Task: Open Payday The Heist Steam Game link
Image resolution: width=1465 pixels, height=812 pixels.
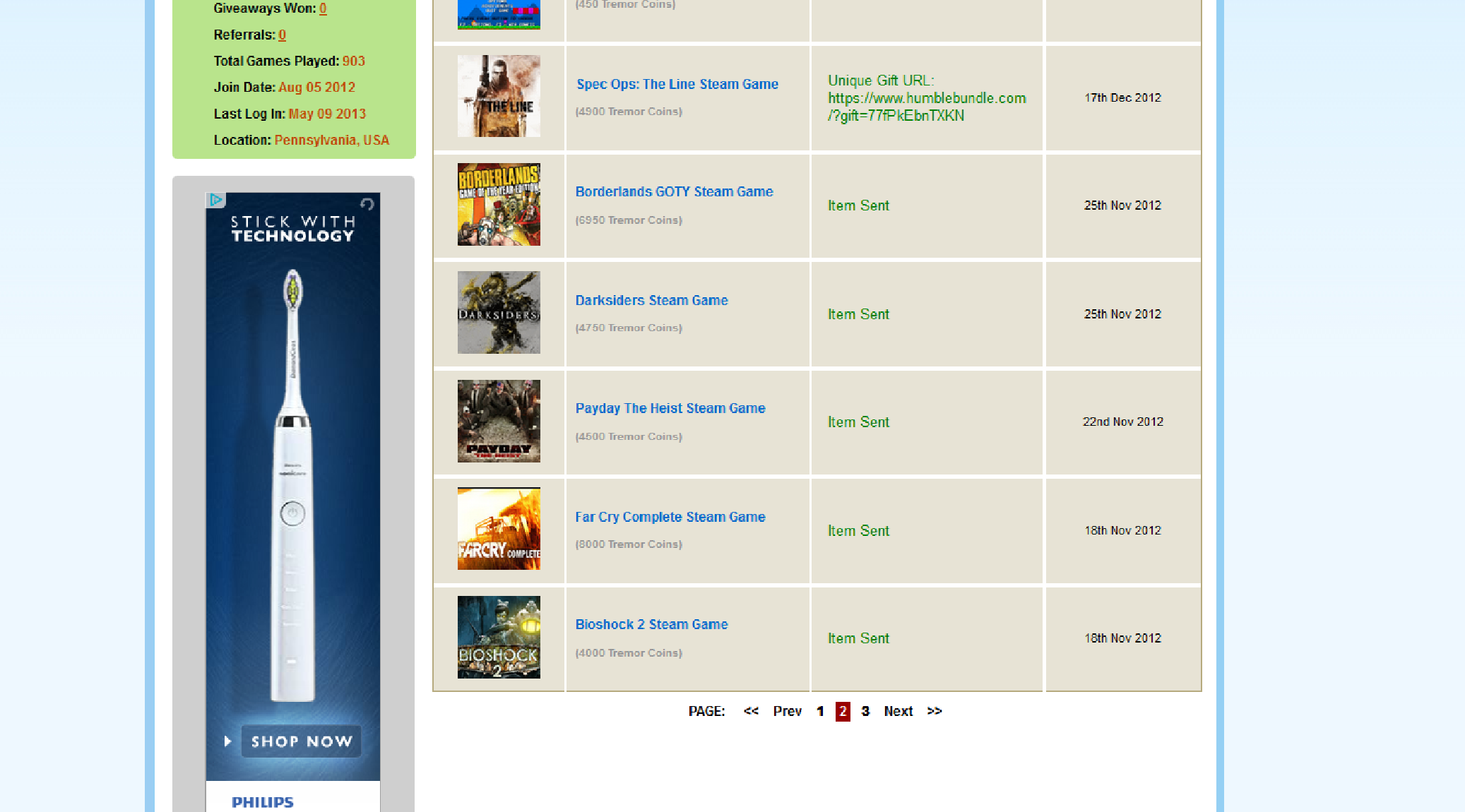Action: tap(670, 408)
